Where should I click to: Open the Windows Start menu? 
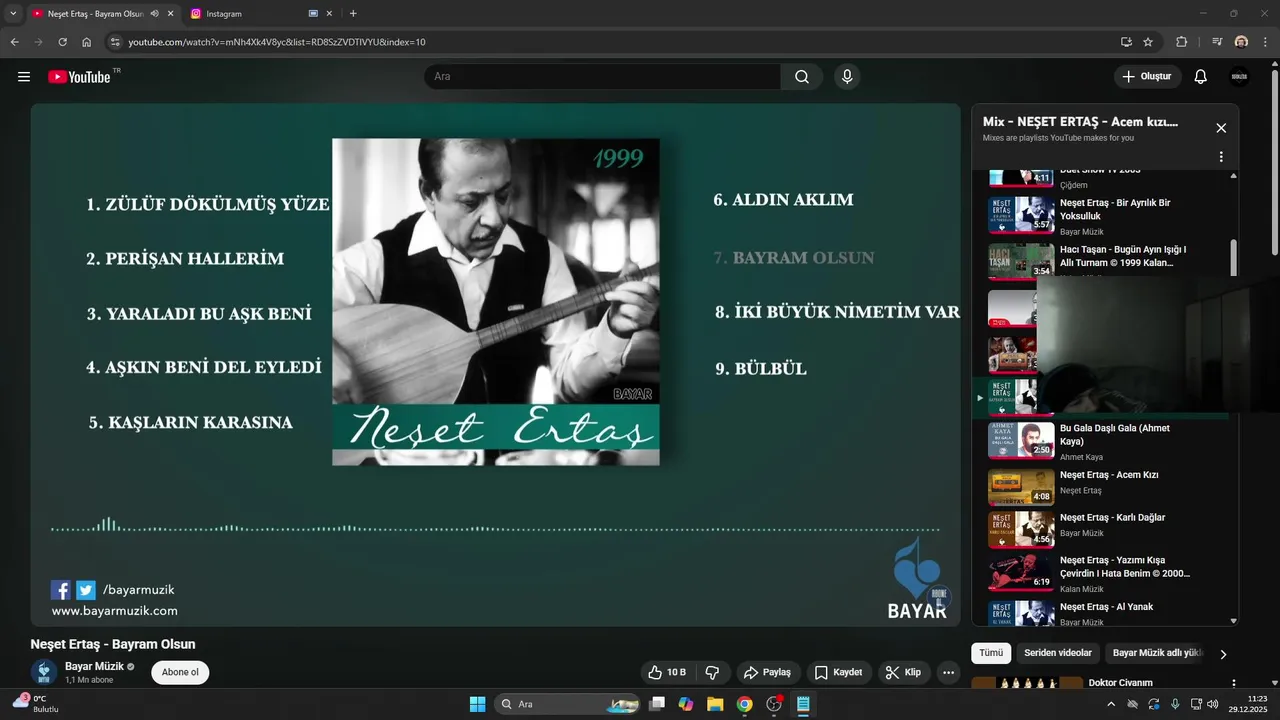pos(477,704)
